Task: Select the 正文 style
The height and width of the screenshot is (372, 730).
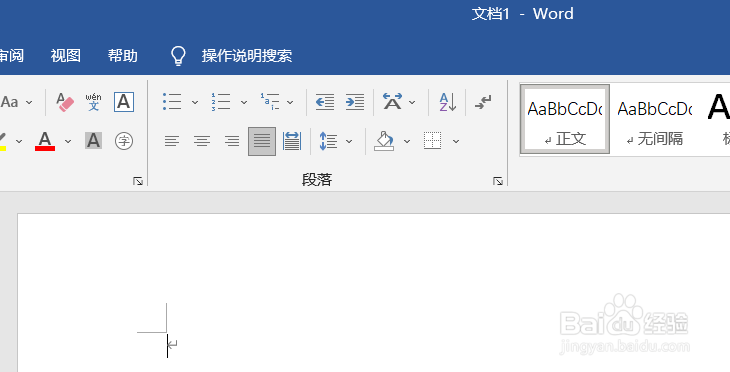Action: pyautogui.click(x=565, y=119)
